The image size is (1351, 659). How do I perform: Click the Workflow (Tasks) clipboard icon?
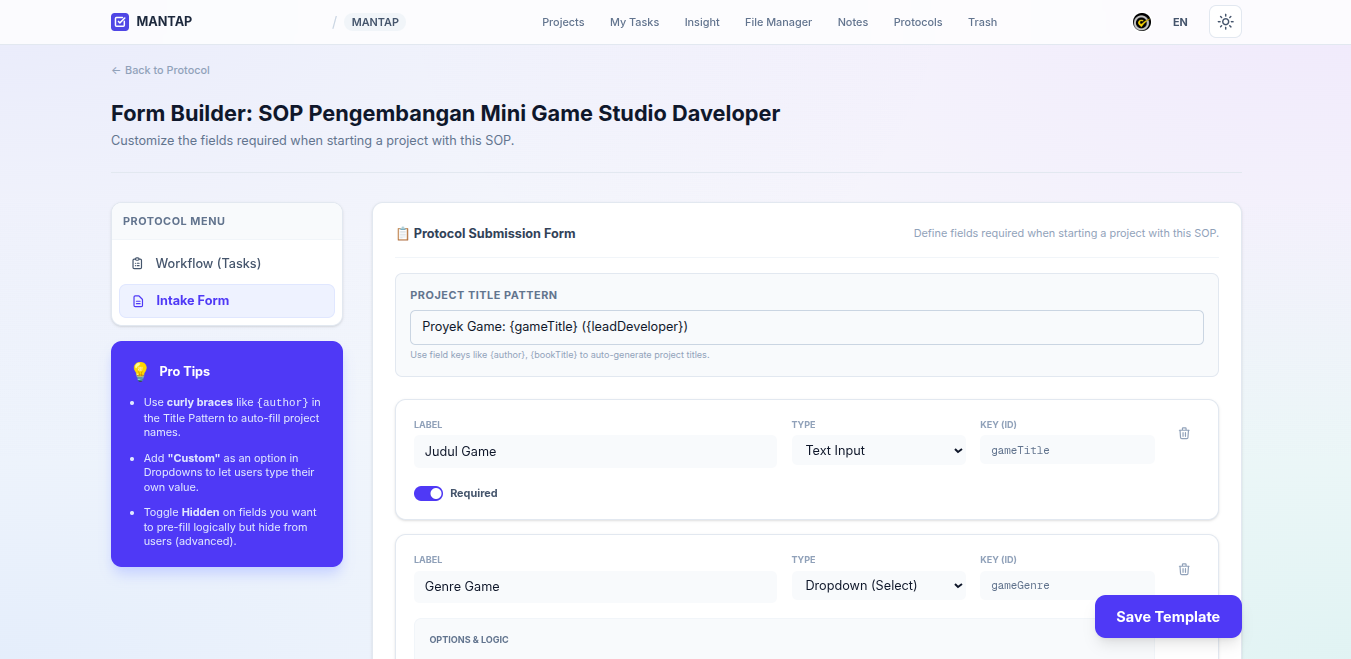click(x=137, y=264)
